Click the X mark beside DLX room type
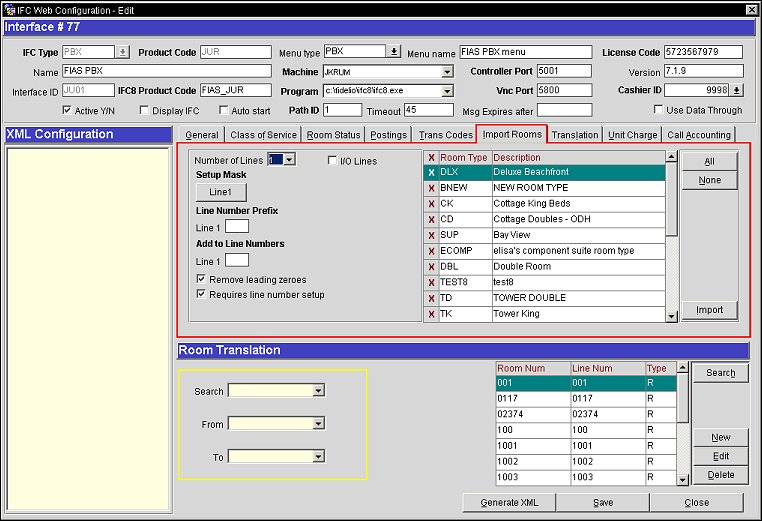 coord(431,172)
